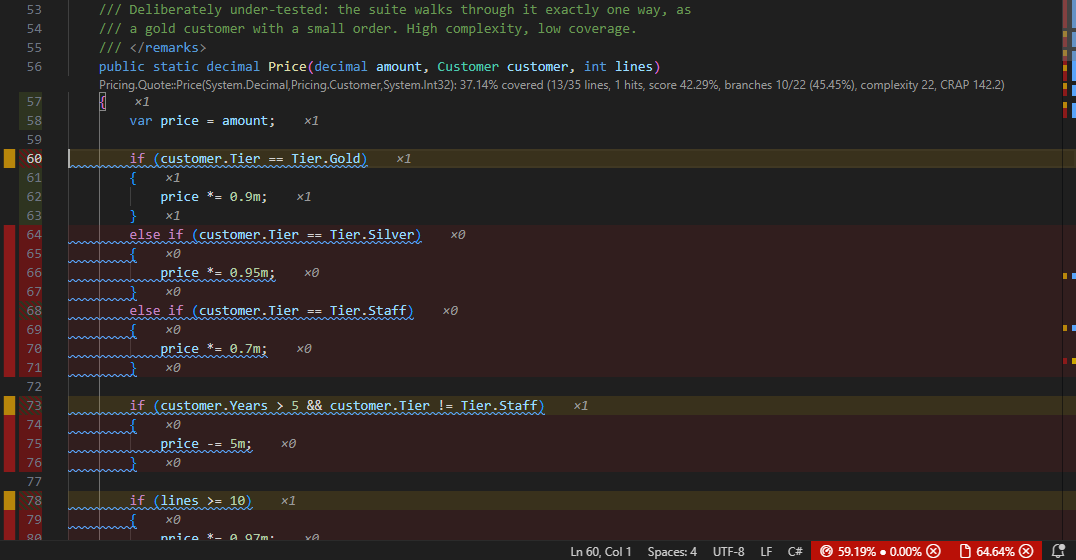Click line number 60 in the gutter
The image size is (1076, 560).
pos(34,159)
